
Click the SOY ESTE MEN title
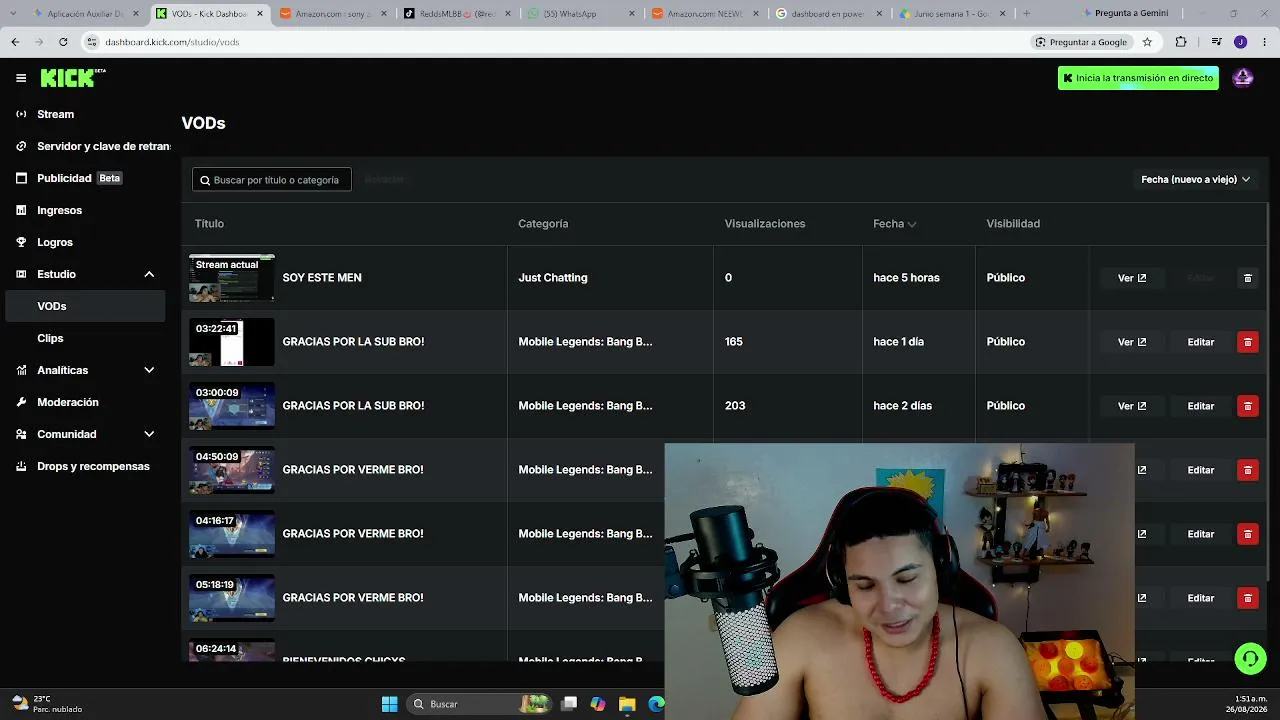(322, 278)
